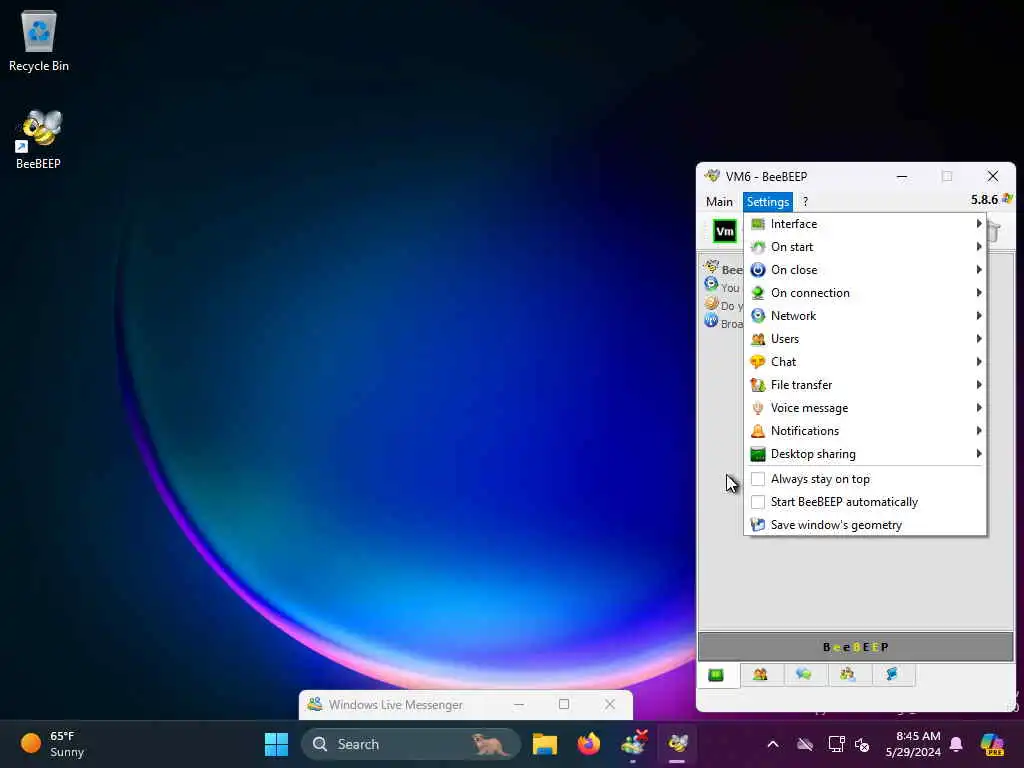
Task: Click the BeeBEEP banner bar
Action: 856,647
